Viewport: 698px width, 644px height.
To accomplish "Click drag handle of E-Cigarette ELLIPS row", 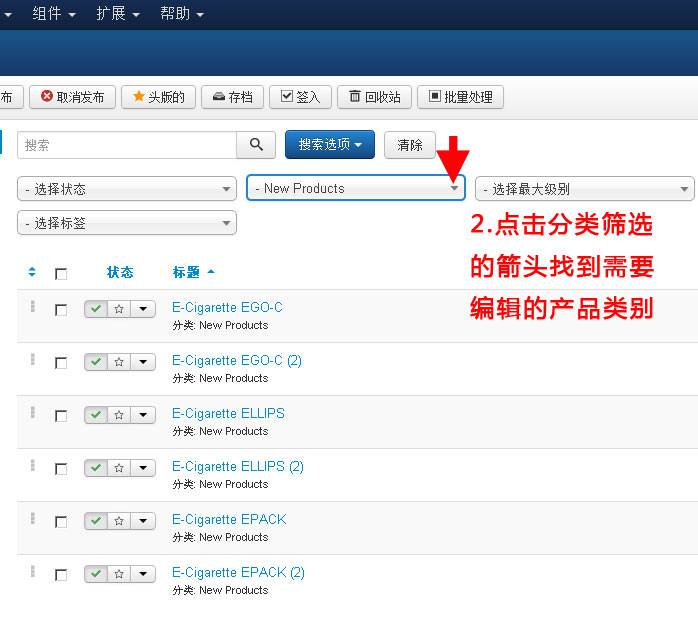I will point(32,412).
